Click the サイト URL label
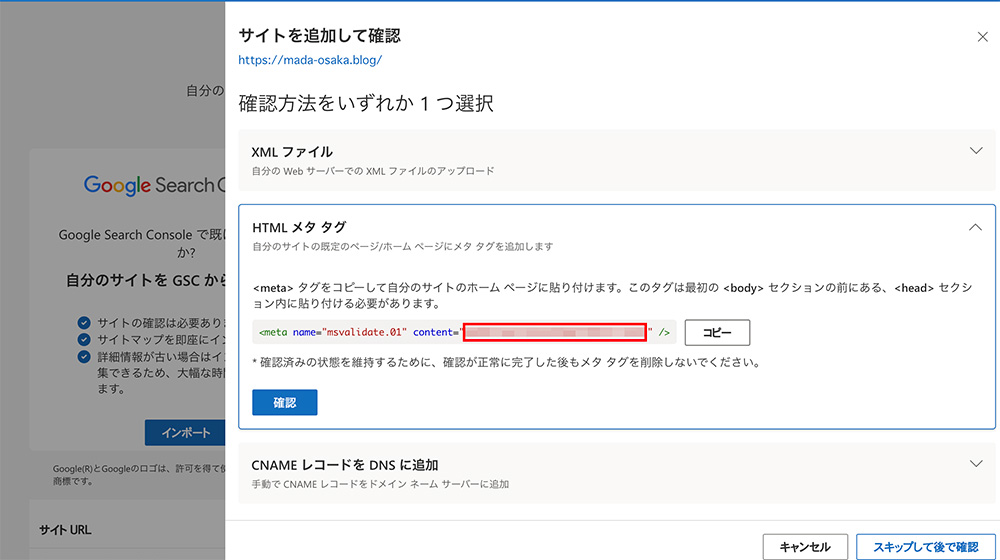 pyautogui.click(x=65, y=530)
